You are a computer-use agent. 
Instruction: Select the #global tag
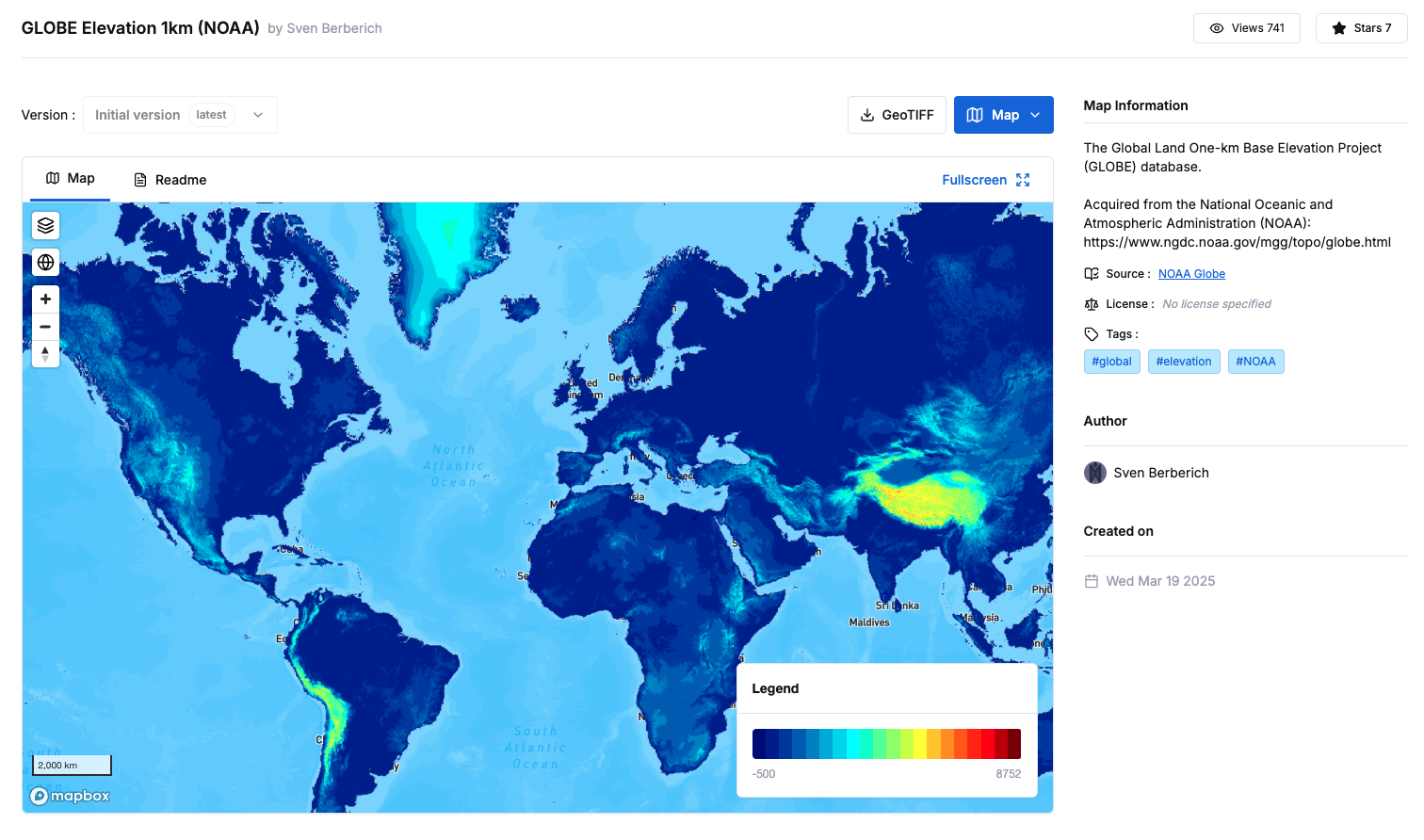1112,362
